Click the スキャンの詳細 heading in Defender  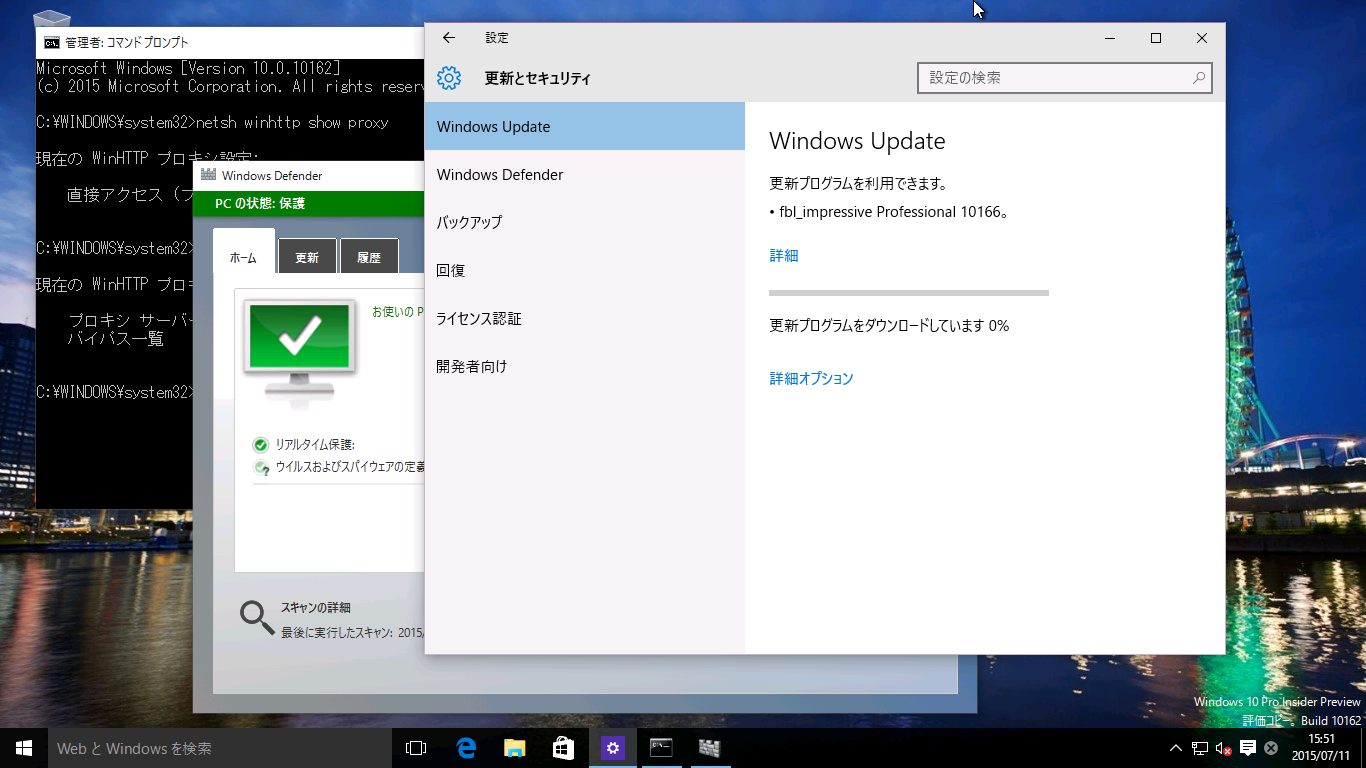coord(316,608)
